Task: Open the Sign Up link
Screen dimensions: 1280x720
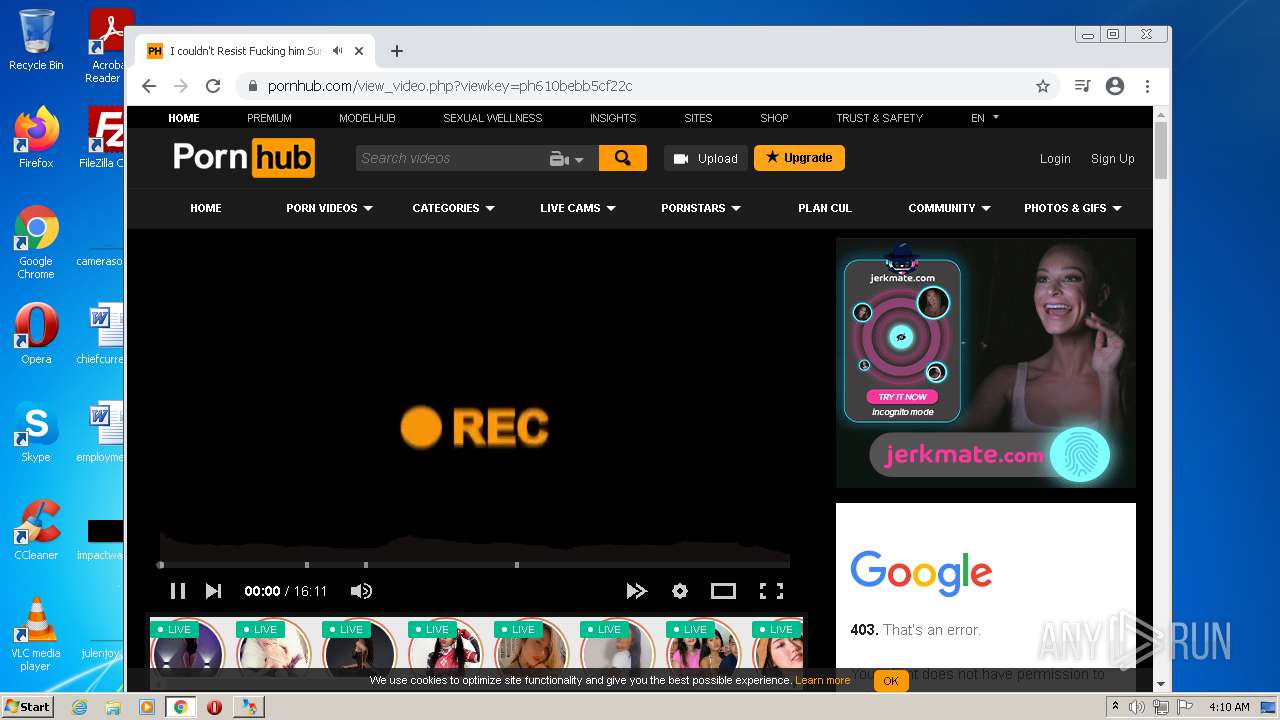Action: coord(1112,159)
